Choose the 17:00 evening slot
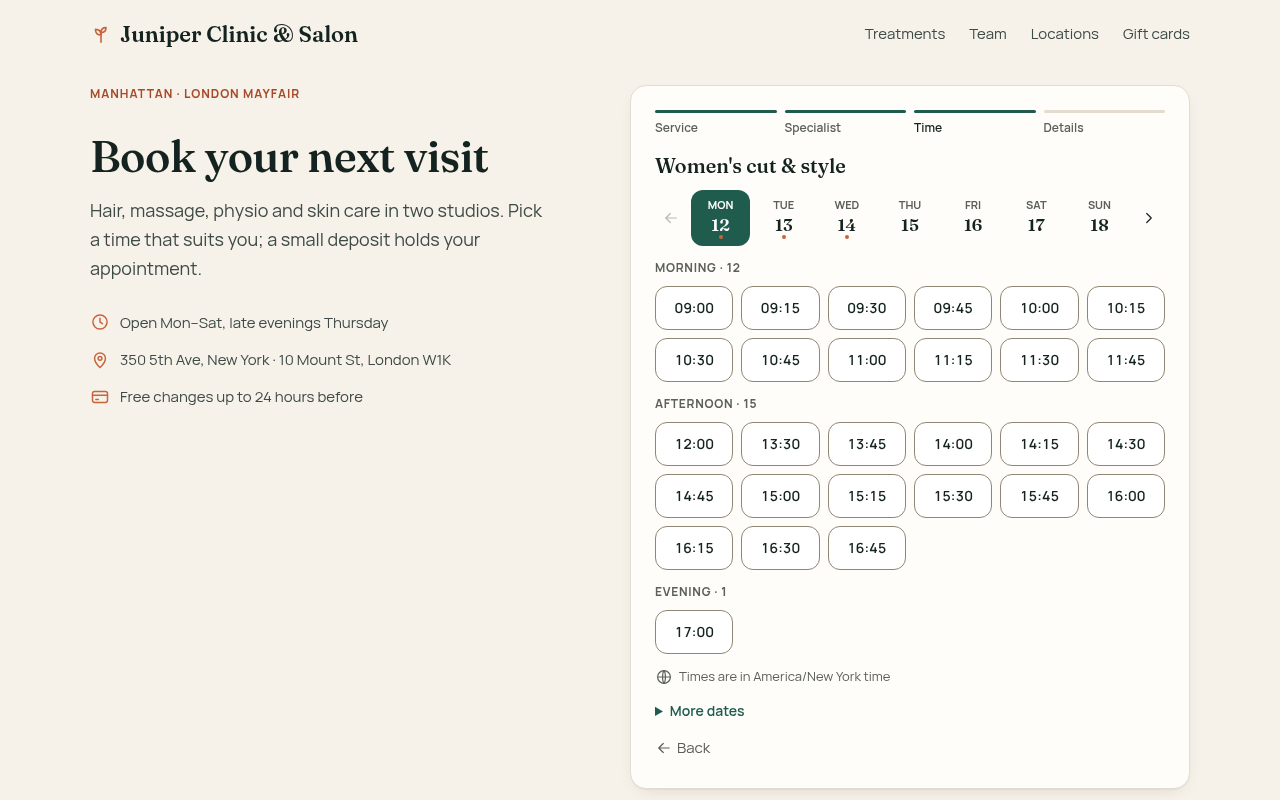This screenshot has height=800, width=1280. pos(694,632)
